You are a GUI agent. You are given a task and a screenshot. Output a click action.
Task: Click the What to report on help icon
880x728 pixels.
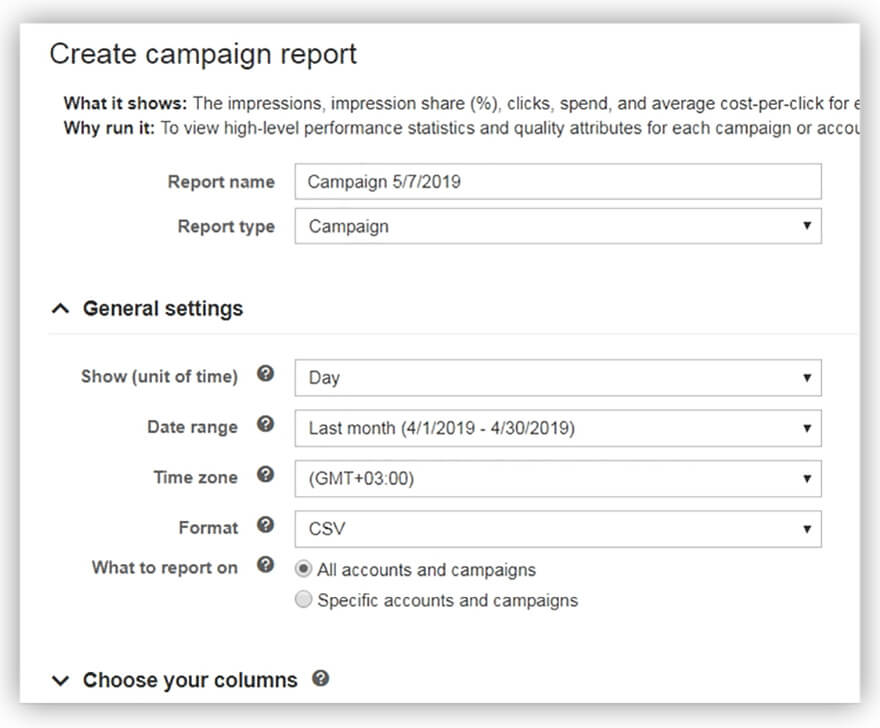point(265,565)
